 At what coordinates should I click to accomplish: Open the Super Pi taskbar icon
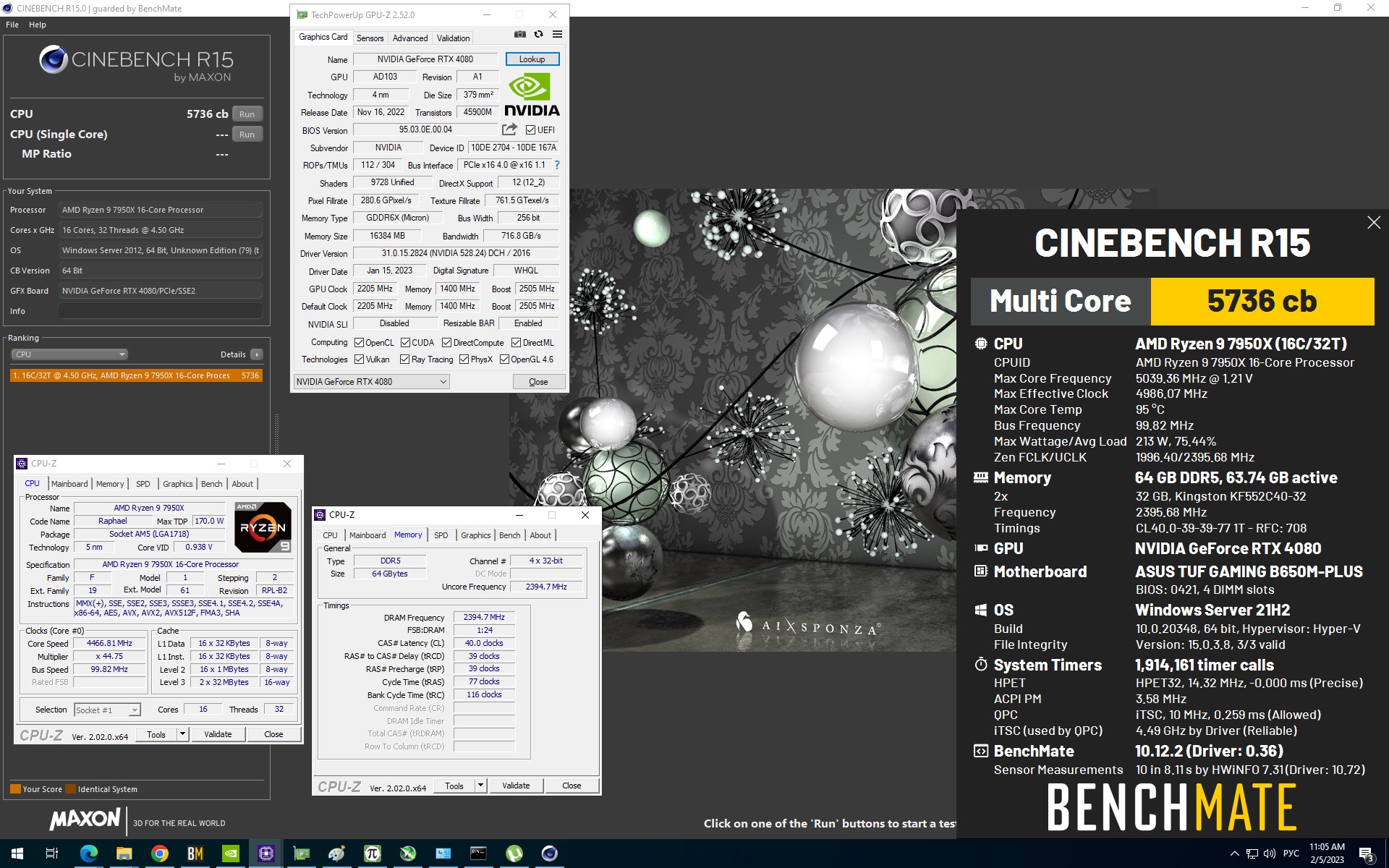pyautogui.click(x=373, y=854)
